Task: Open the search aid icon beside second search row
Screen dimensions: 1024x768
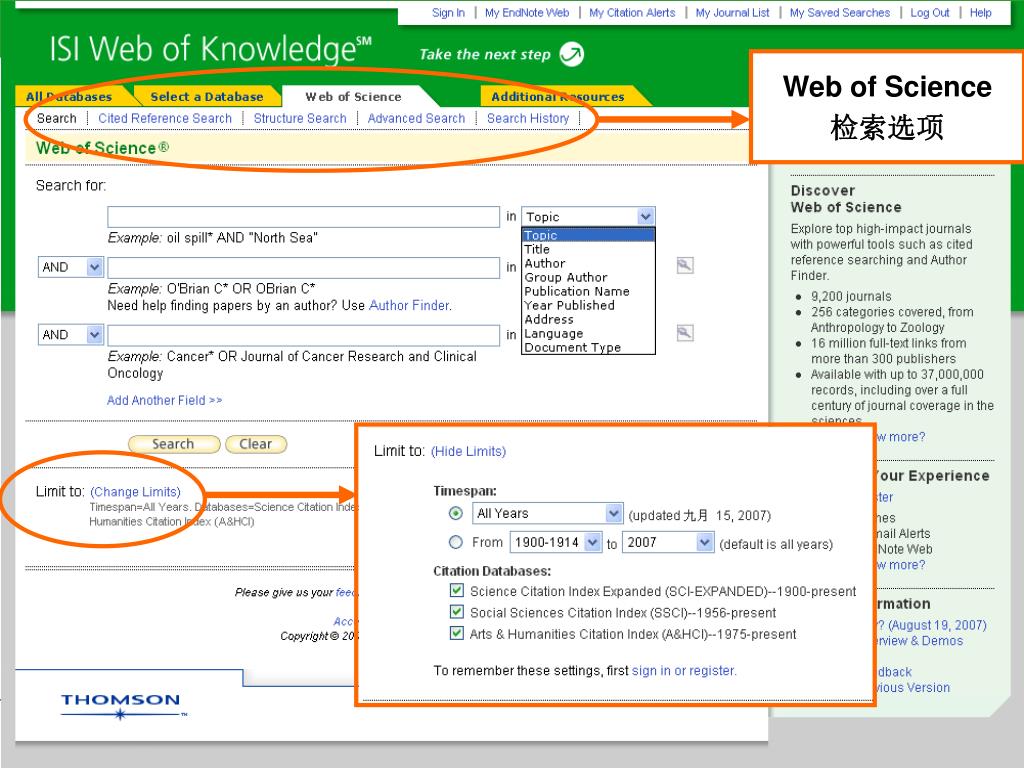Action: point(684,266)
